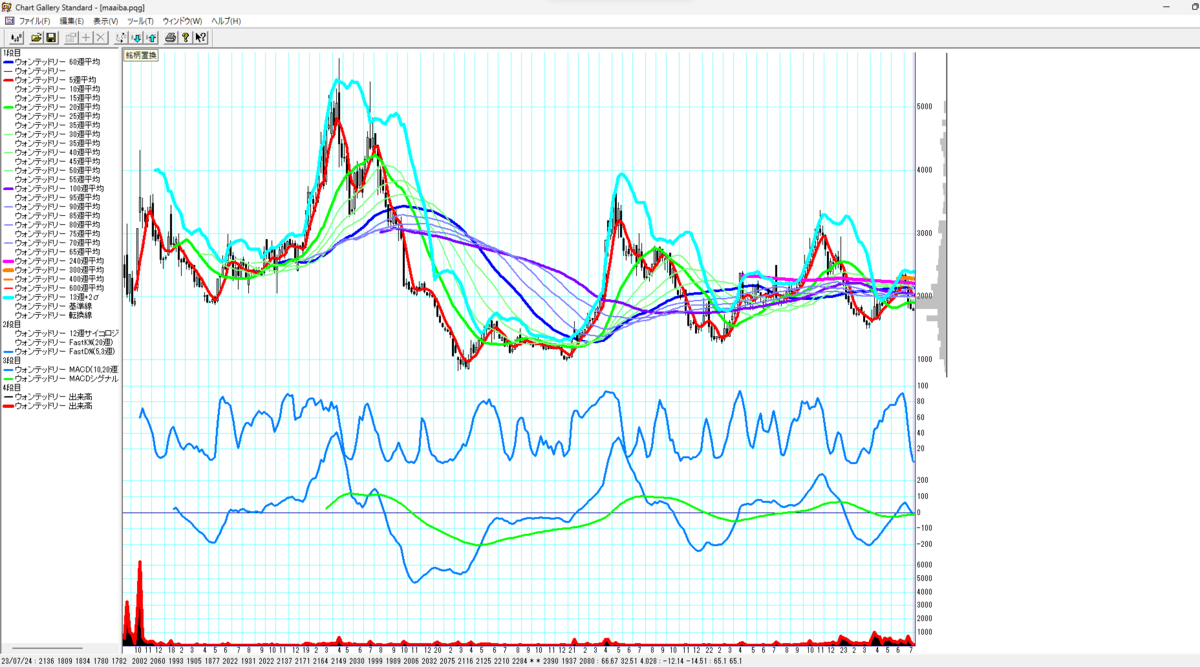This screenshot has height=667, width=1200.
Task: Click the status bar value readout
Action: pos(371,661)
